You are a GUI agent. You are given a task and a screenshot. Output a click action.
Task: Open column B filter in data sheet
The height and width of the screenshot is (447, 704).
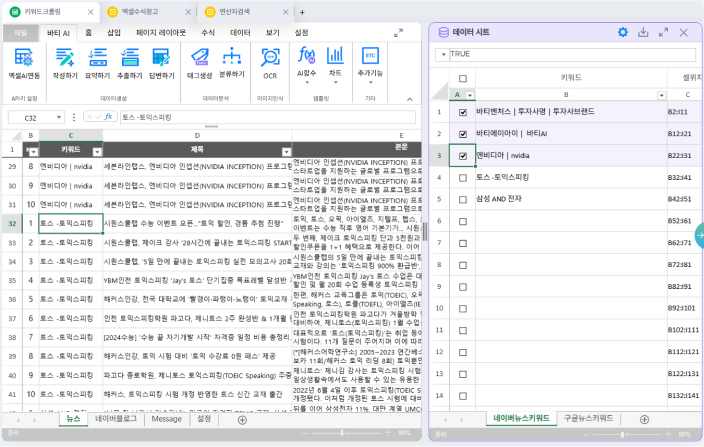click(x=661, y=95)
